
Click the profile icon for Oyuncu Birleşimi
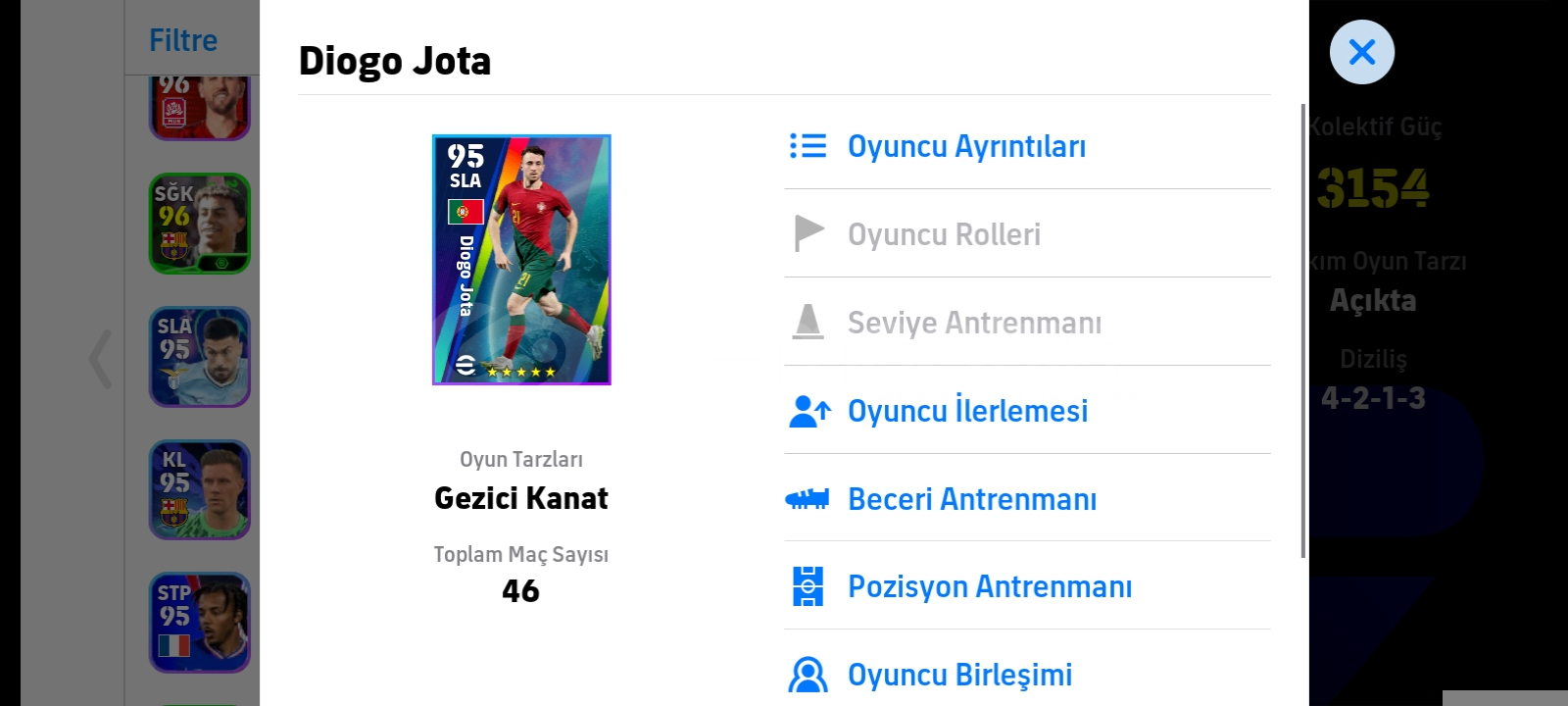pos(808,675)
